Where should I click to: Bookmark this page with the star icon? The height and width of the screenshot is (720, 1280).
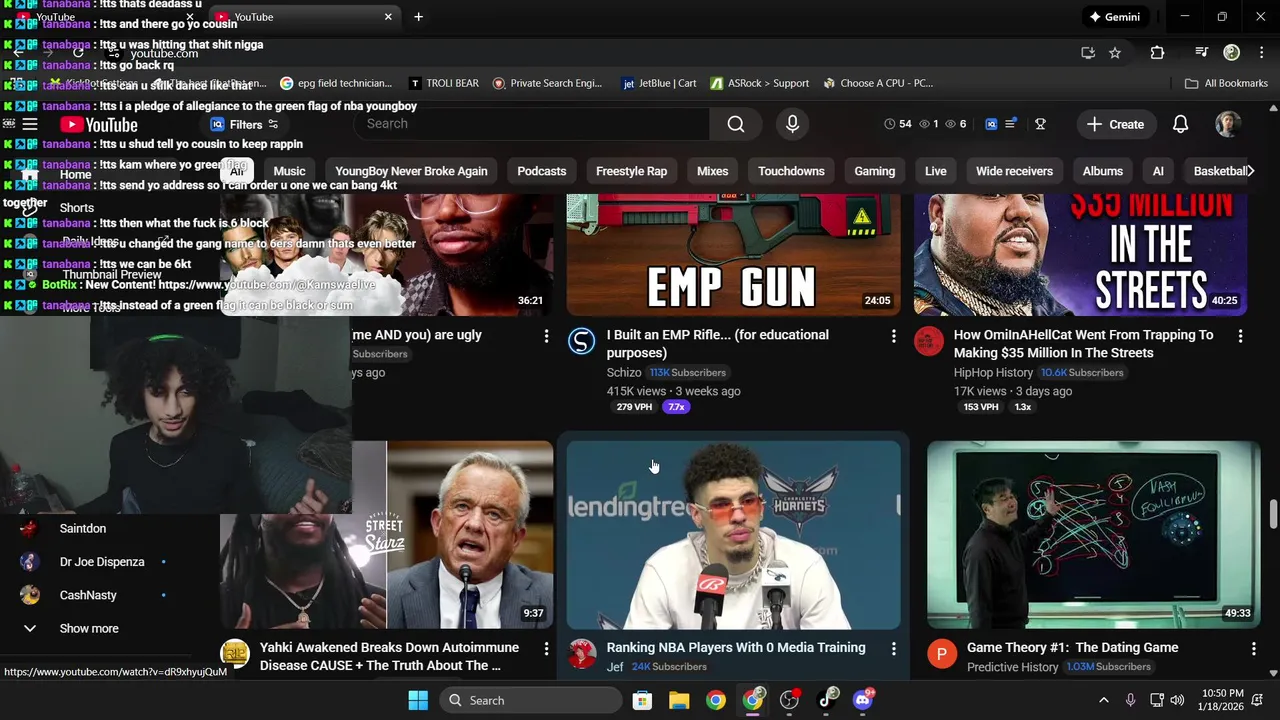pos(1115,52)
